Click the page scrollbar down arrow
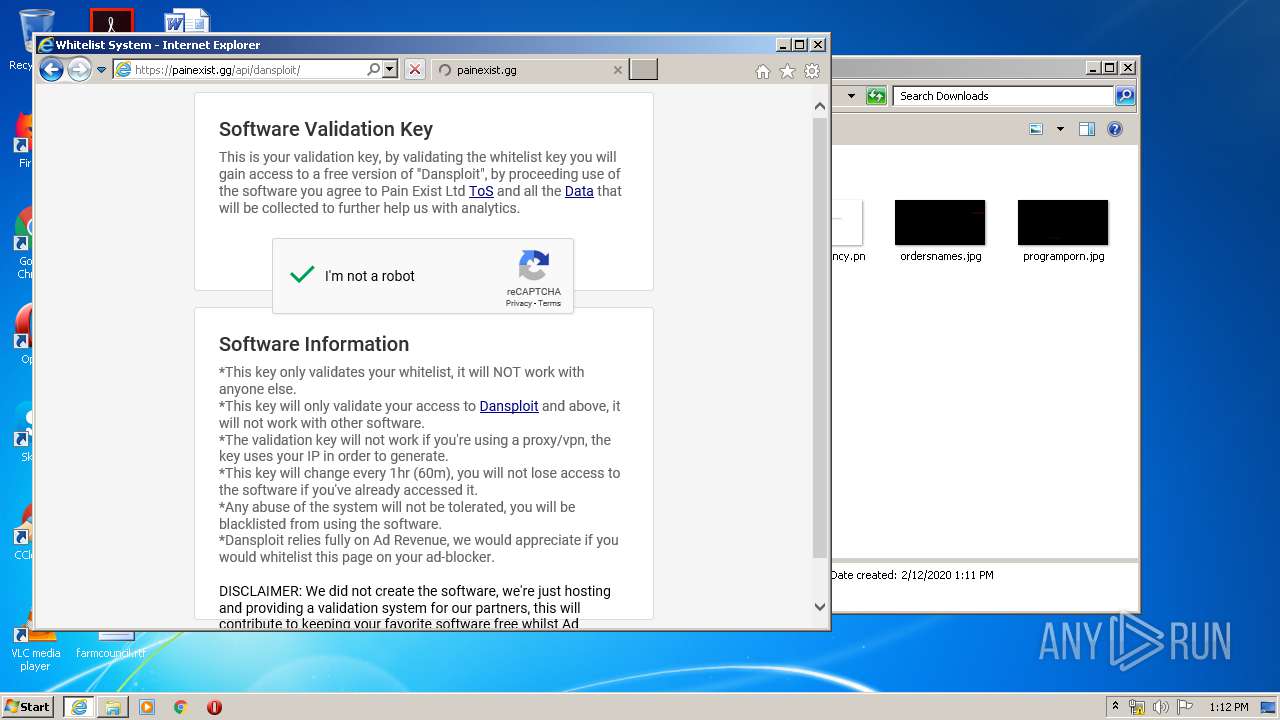1280x720 pixels. (x=820, y=606)
